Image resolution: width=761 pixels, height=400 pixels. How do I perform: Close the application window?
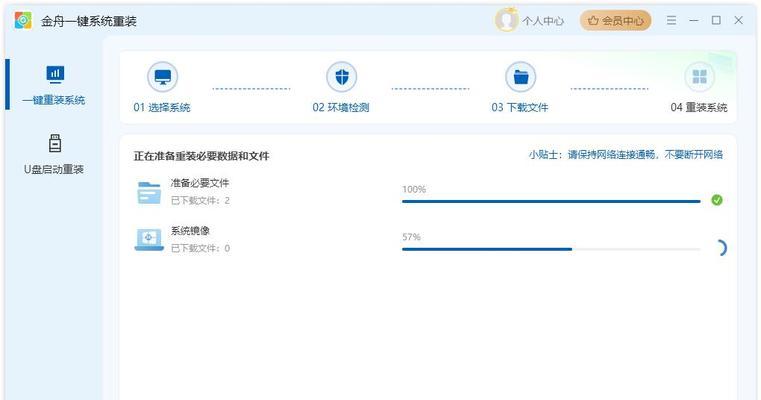tap(738, 20)
